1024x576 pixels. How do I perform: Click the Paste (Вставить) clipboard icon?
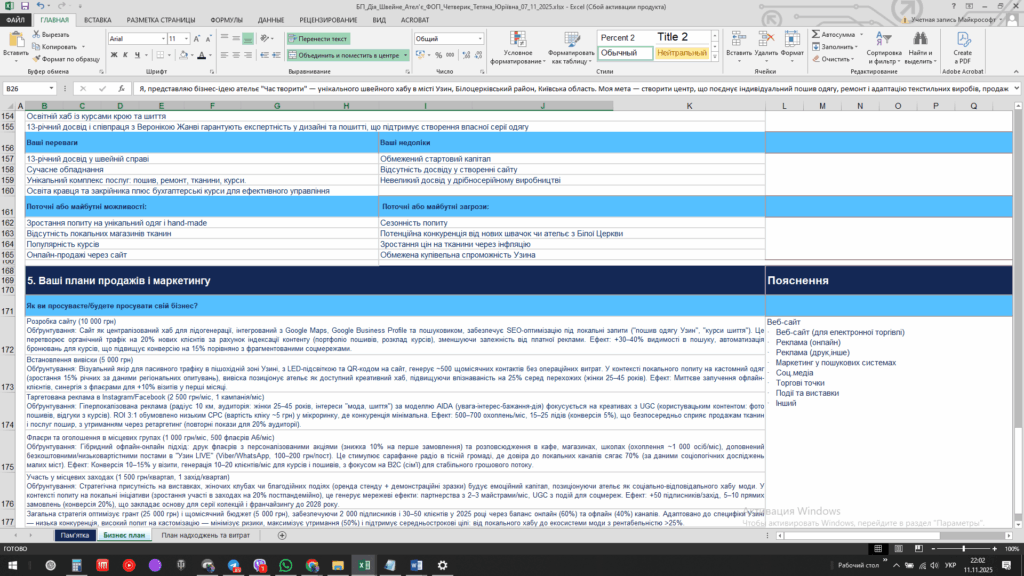[15, 40]
